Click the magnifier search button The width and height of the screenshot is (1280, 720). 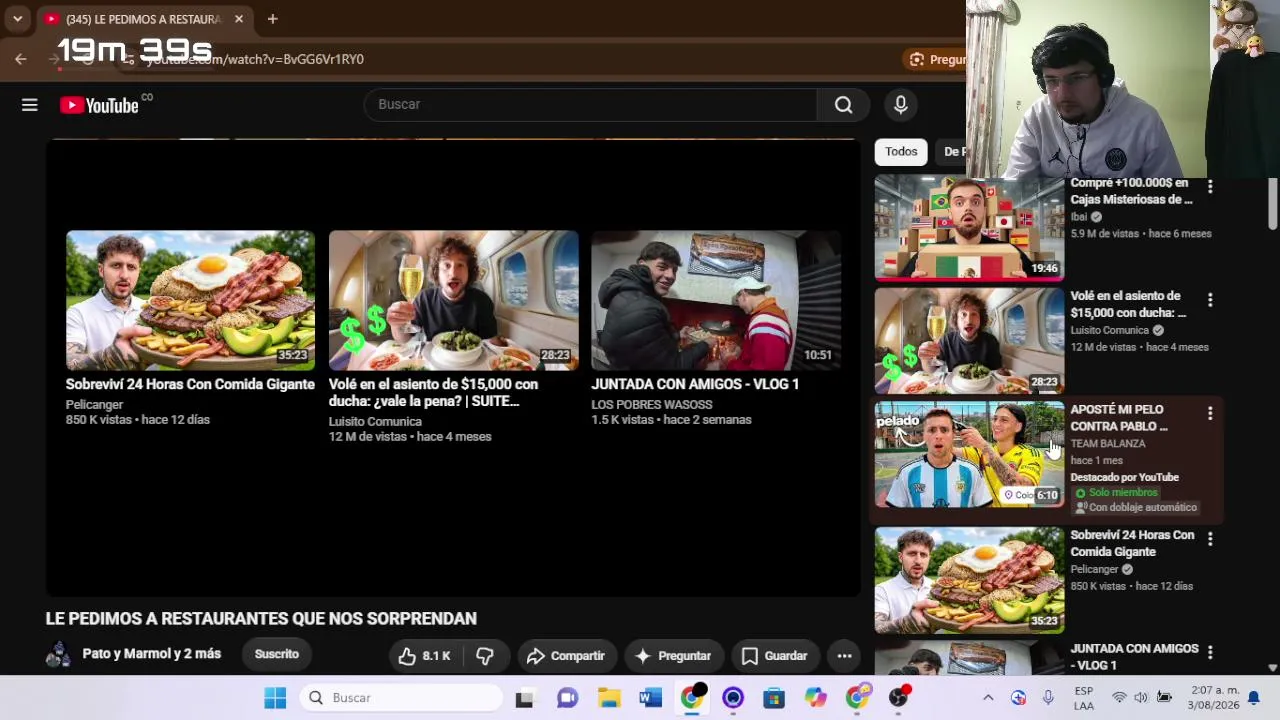coord(843,105)
